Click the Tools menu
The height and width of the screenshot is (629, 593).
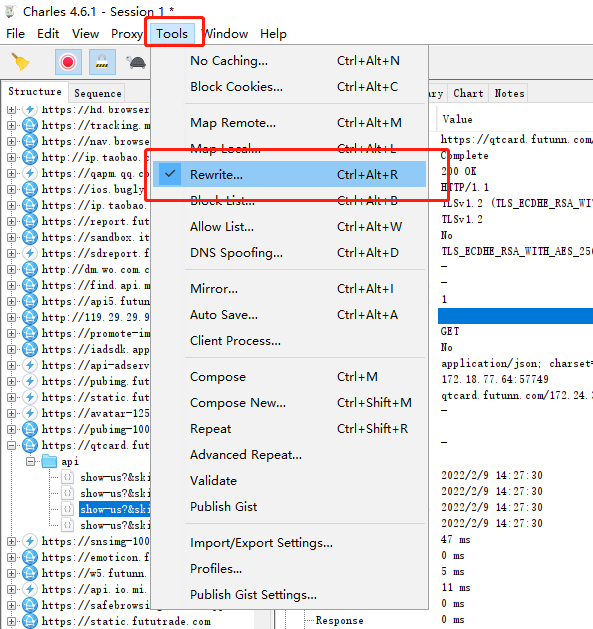click(x=172, y=34)
